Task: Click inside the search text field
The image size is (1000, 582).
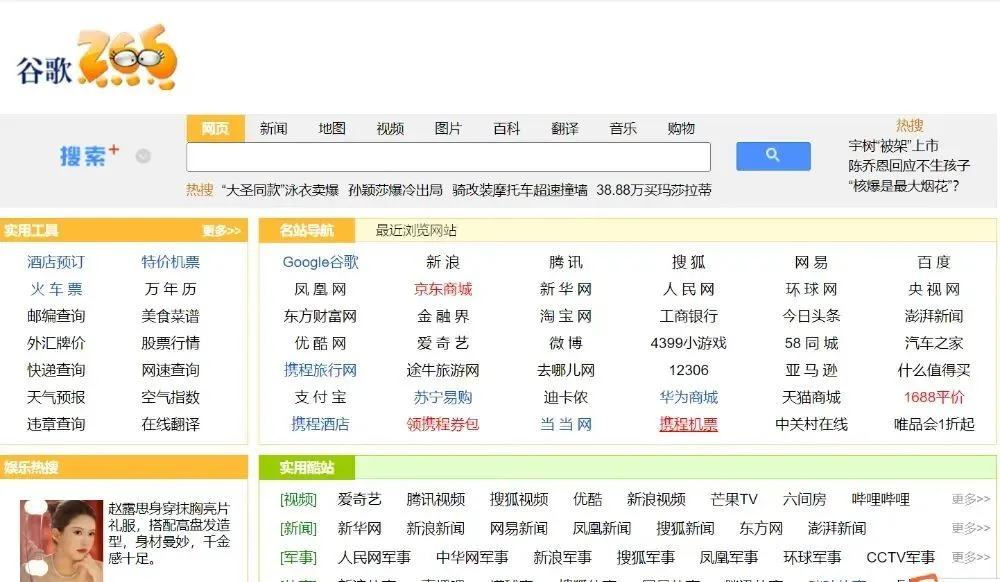Action: click(448, 157)
